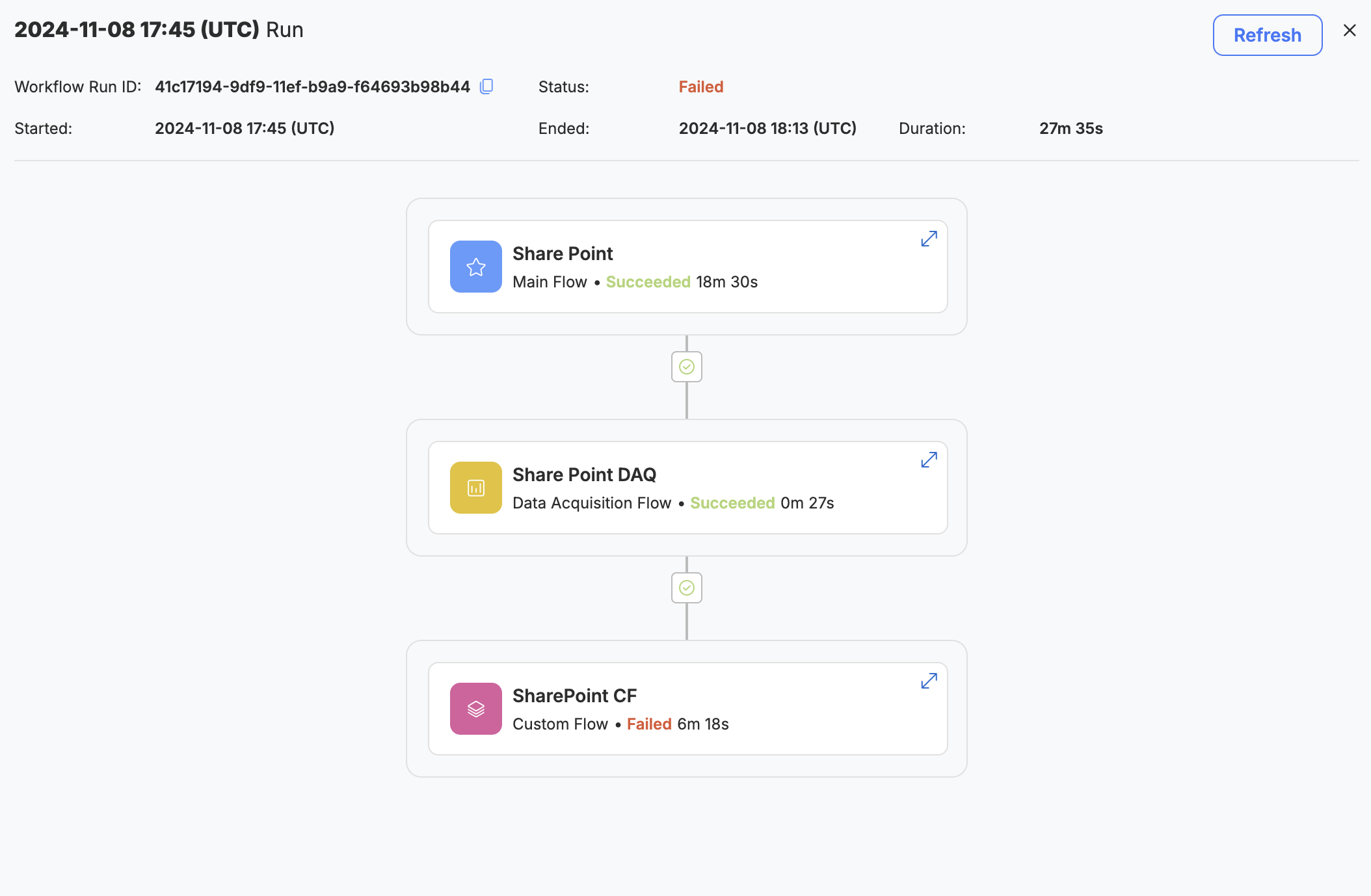Click the Started time value
1371x896 pixels.
[x=245, y=128]
